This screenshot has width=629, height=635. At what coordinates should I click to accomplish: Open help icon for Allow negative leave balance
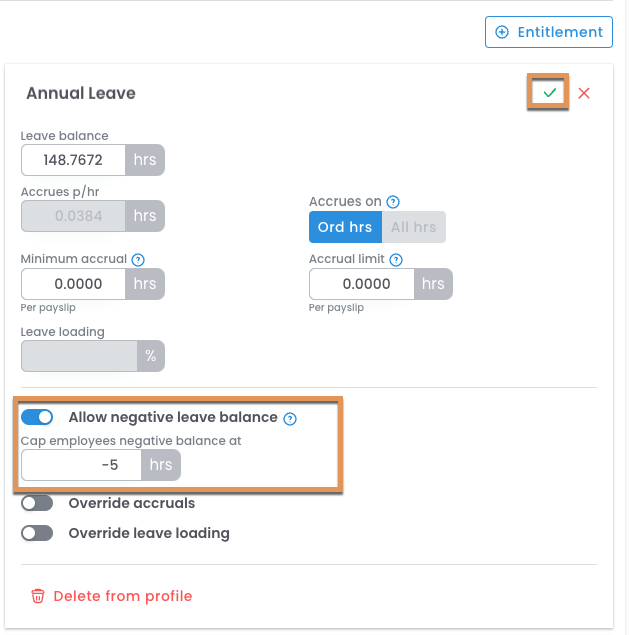[x=290, y=418]
